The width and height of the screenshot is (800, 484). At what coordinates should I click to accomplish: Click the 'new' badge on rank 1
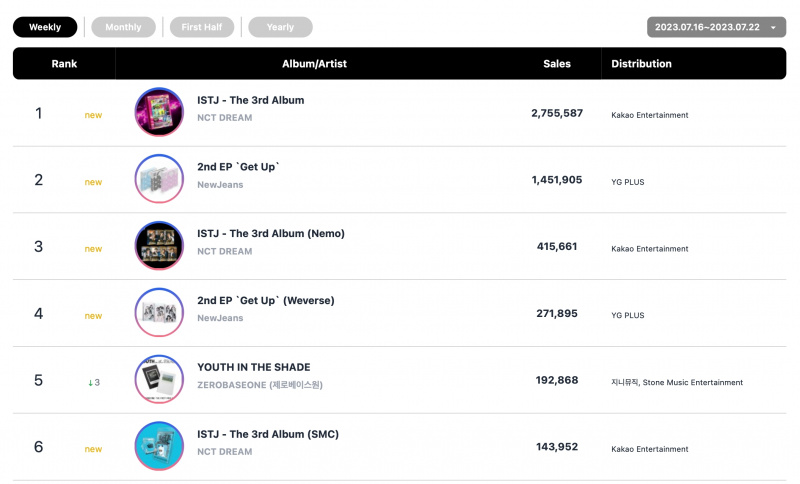(93, 115)
